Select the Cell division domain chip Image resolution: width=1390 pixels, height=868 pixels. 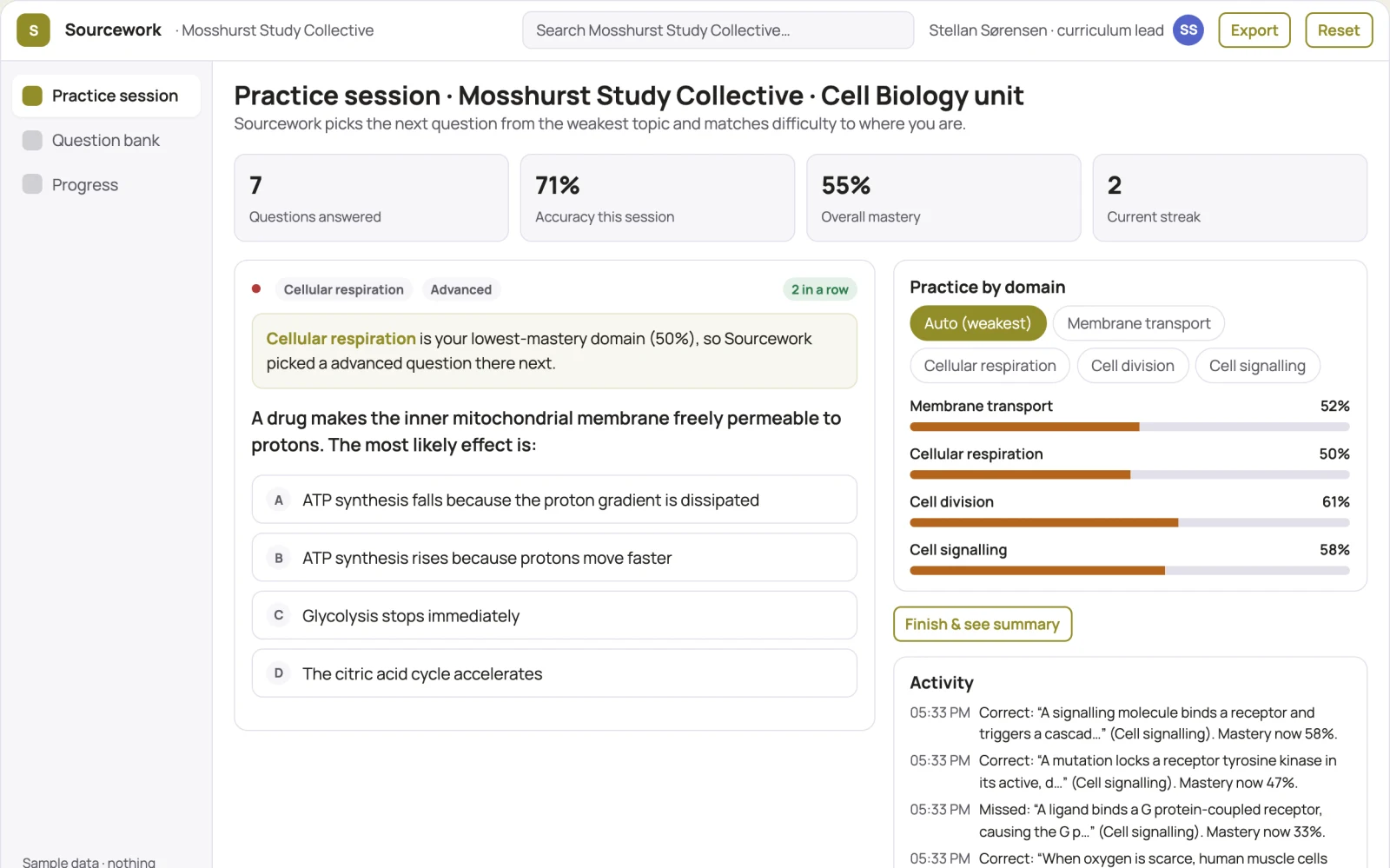tap(1132, 366)
